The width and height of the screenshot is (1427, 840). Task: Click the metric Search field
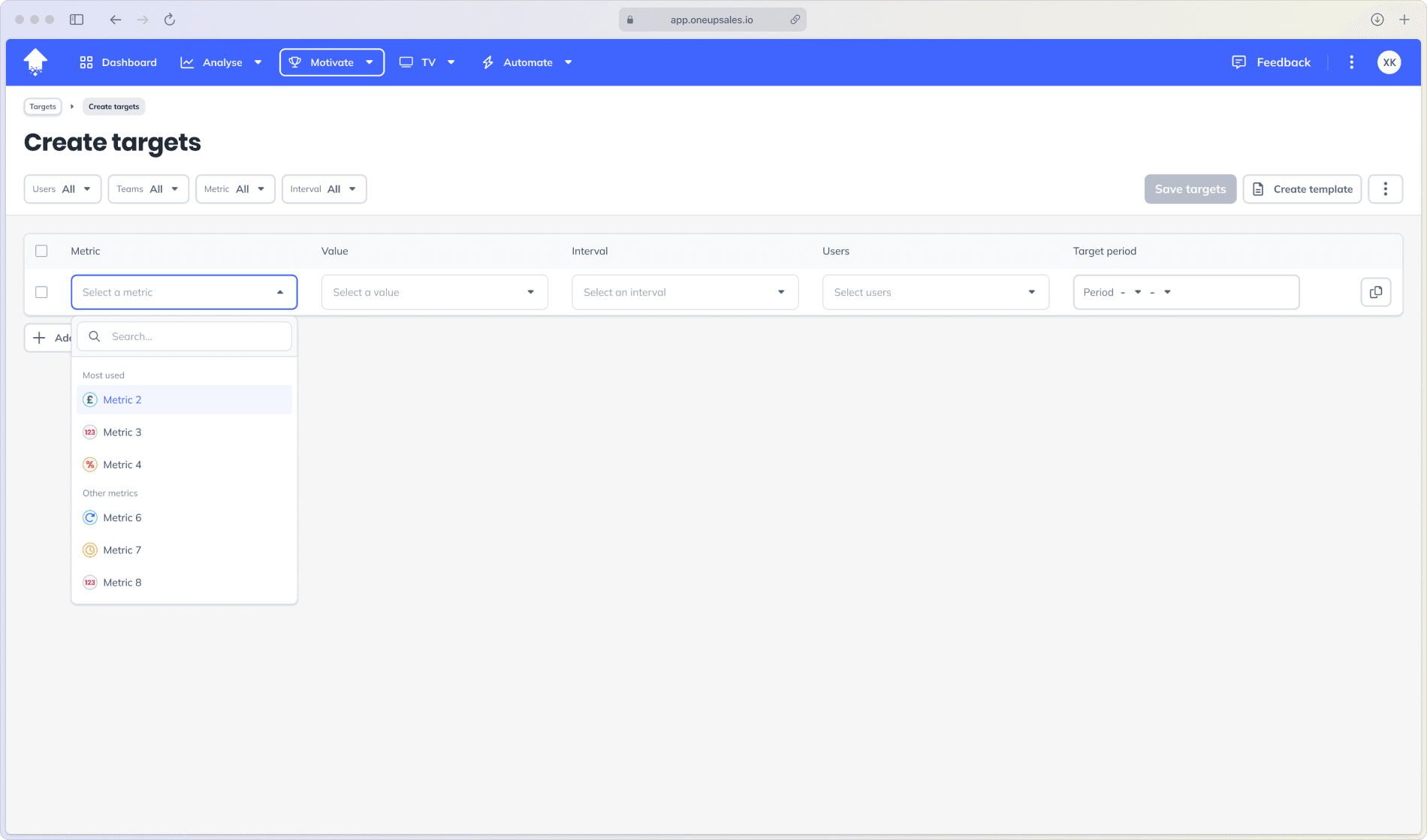184,336
